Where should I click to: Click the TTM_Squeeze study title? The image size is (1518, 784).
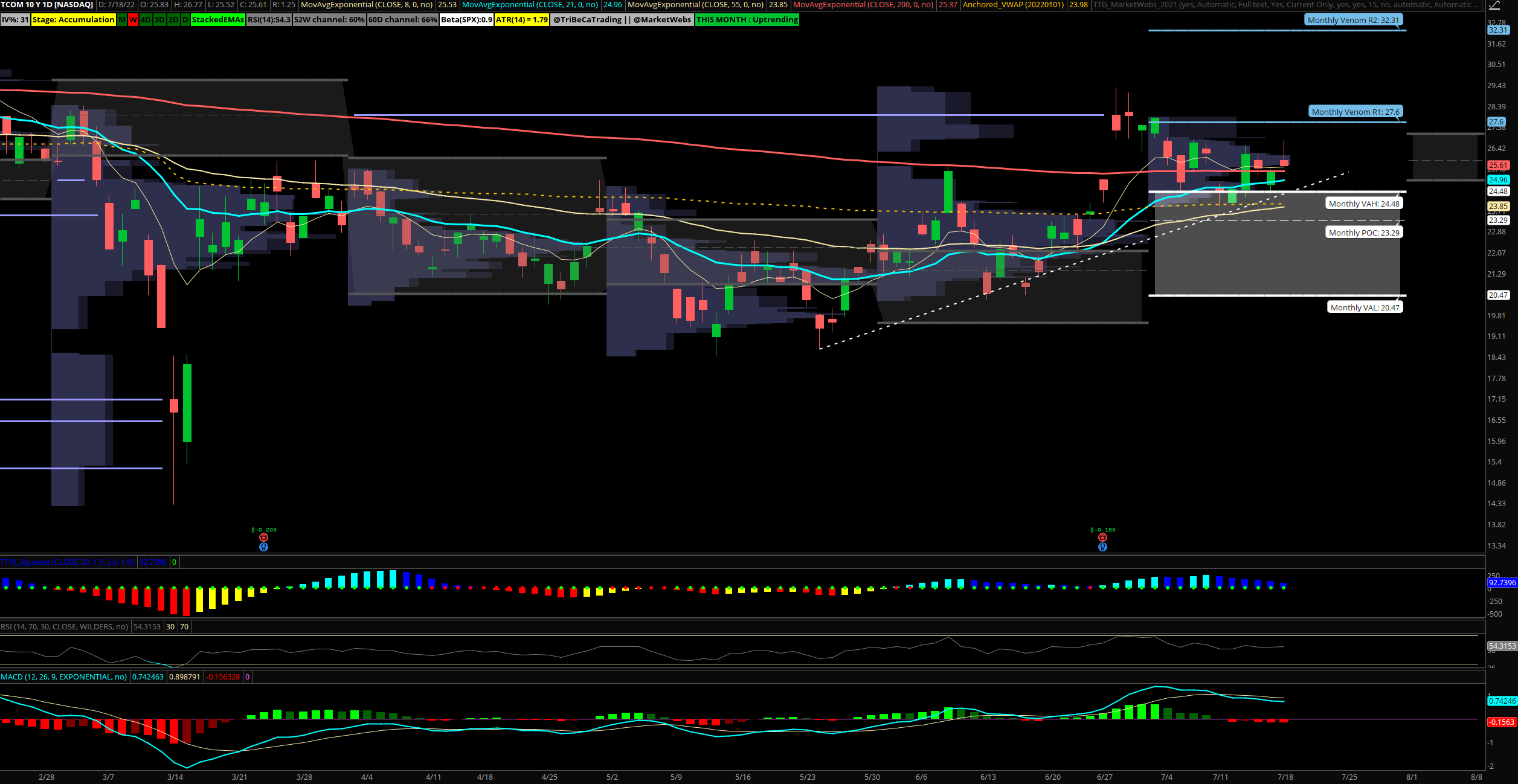[x=68, y=562]
